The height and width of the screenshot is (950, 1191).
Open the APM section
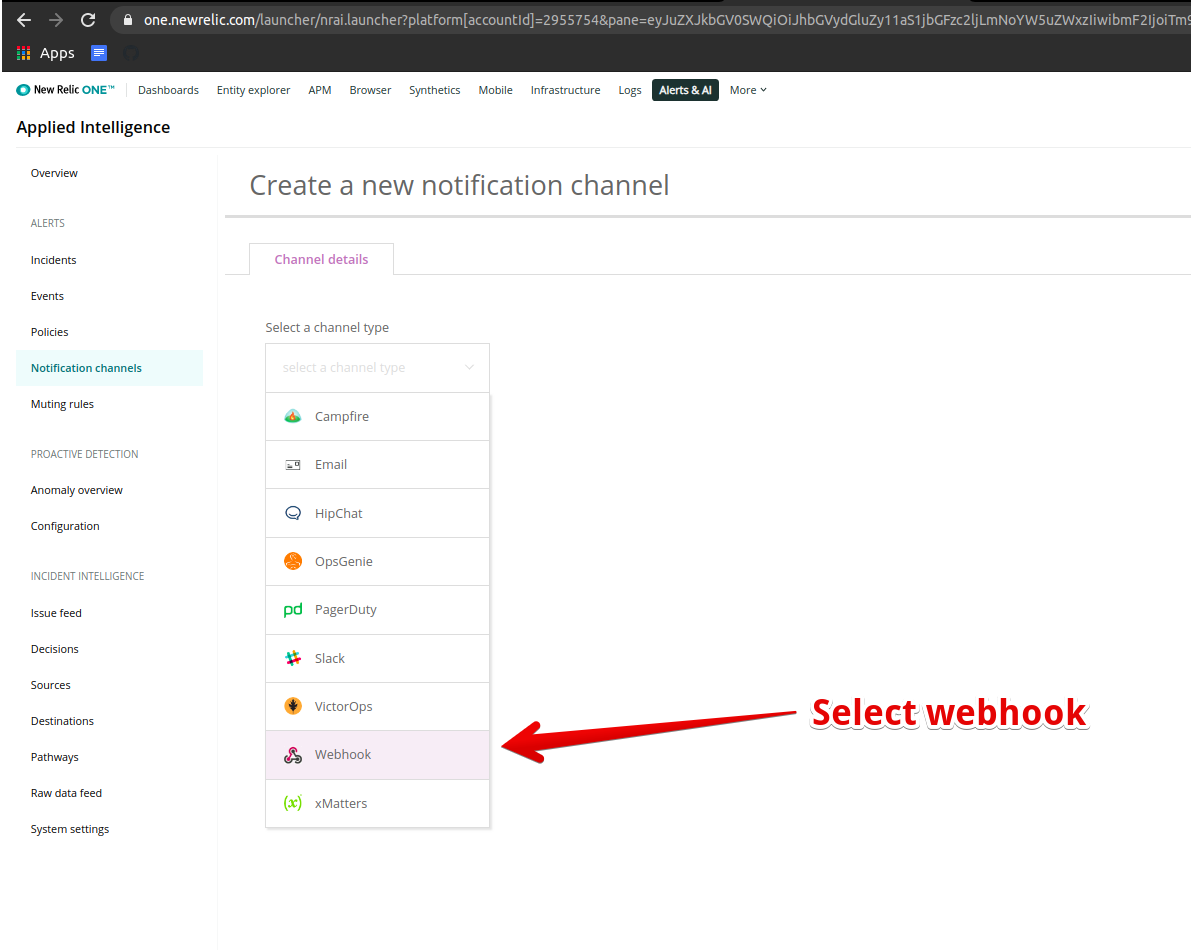pos(320,90)
